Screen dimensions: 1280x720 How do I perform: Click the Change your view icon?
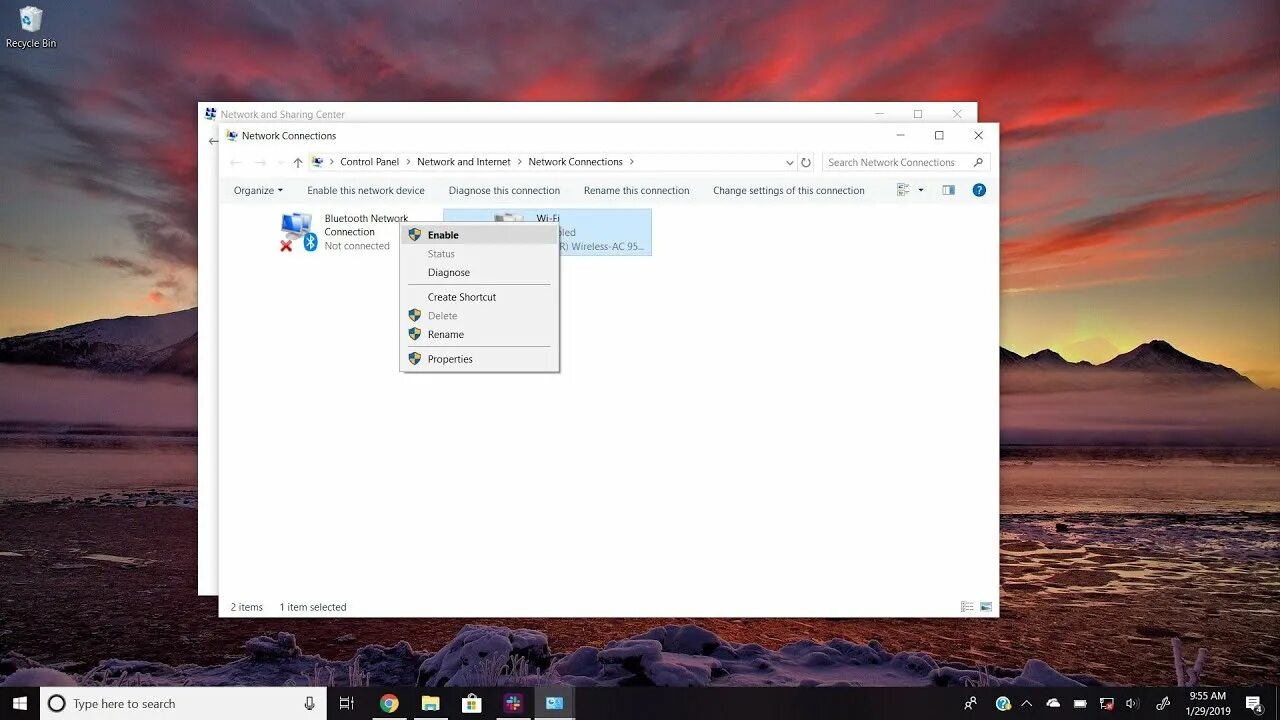903,190
